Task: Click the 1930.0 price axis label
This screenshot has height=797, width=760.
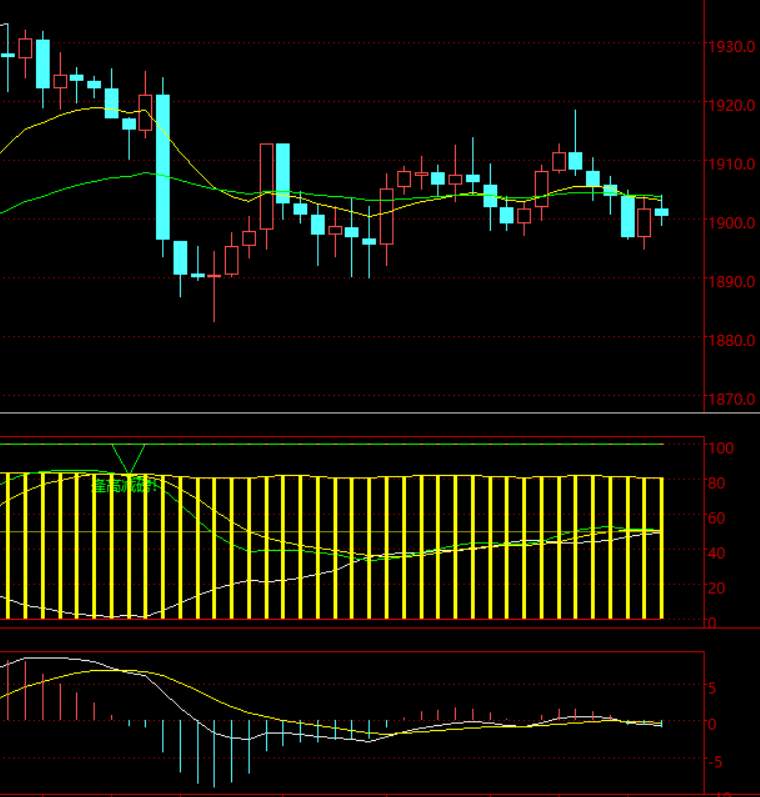Action: (732, 47)
